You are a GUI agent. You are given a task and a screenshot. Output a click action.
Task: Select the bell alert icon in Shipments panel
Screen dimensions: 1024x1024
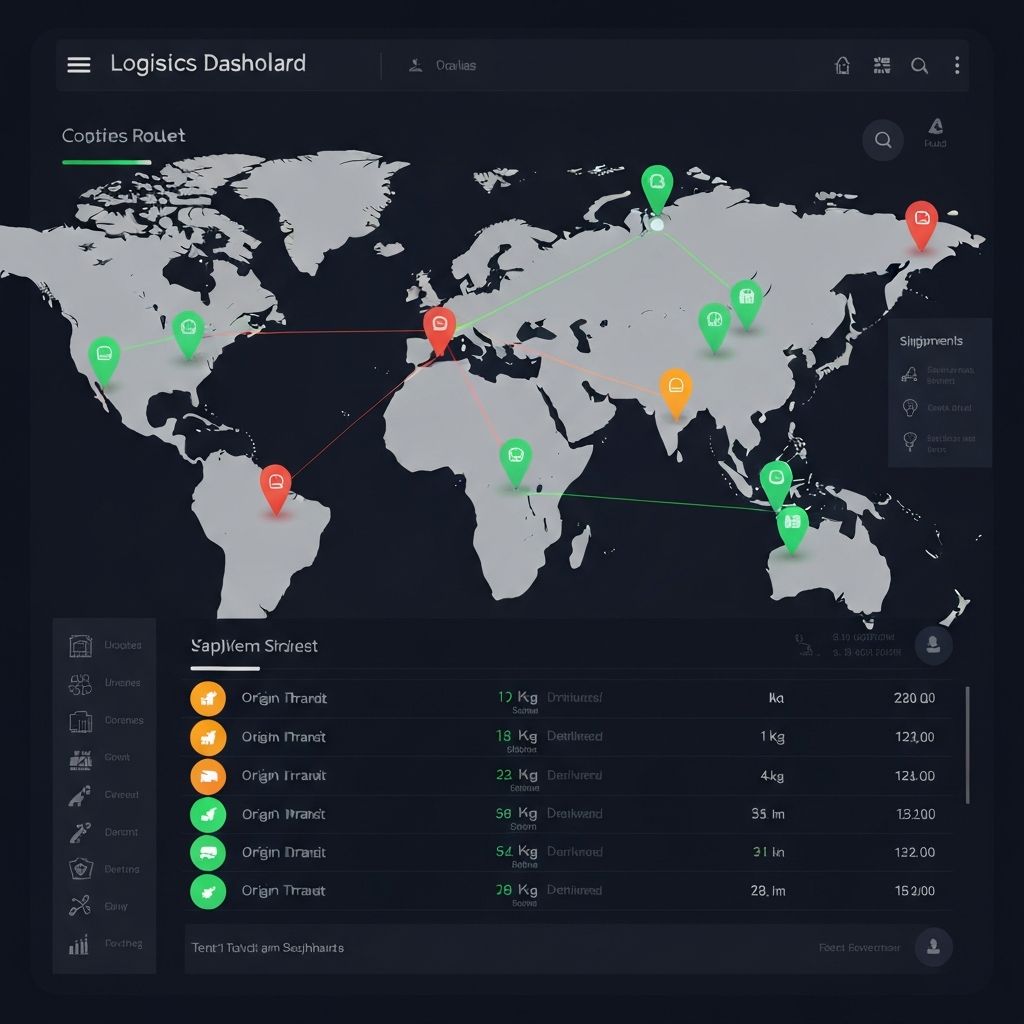pos(911,376)
